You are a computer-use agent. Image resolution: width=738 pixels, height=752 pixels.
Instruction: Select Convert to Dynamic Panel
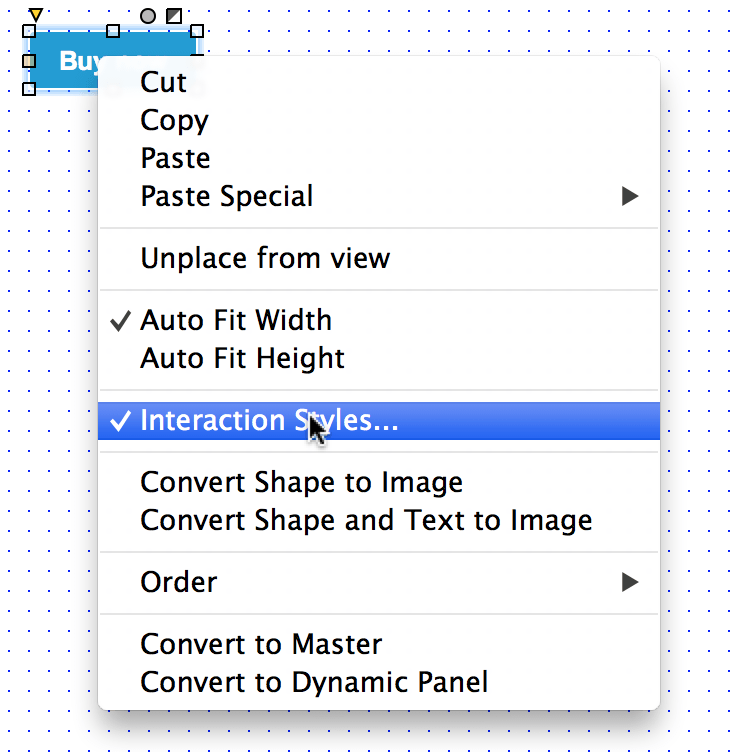point(314,682)
